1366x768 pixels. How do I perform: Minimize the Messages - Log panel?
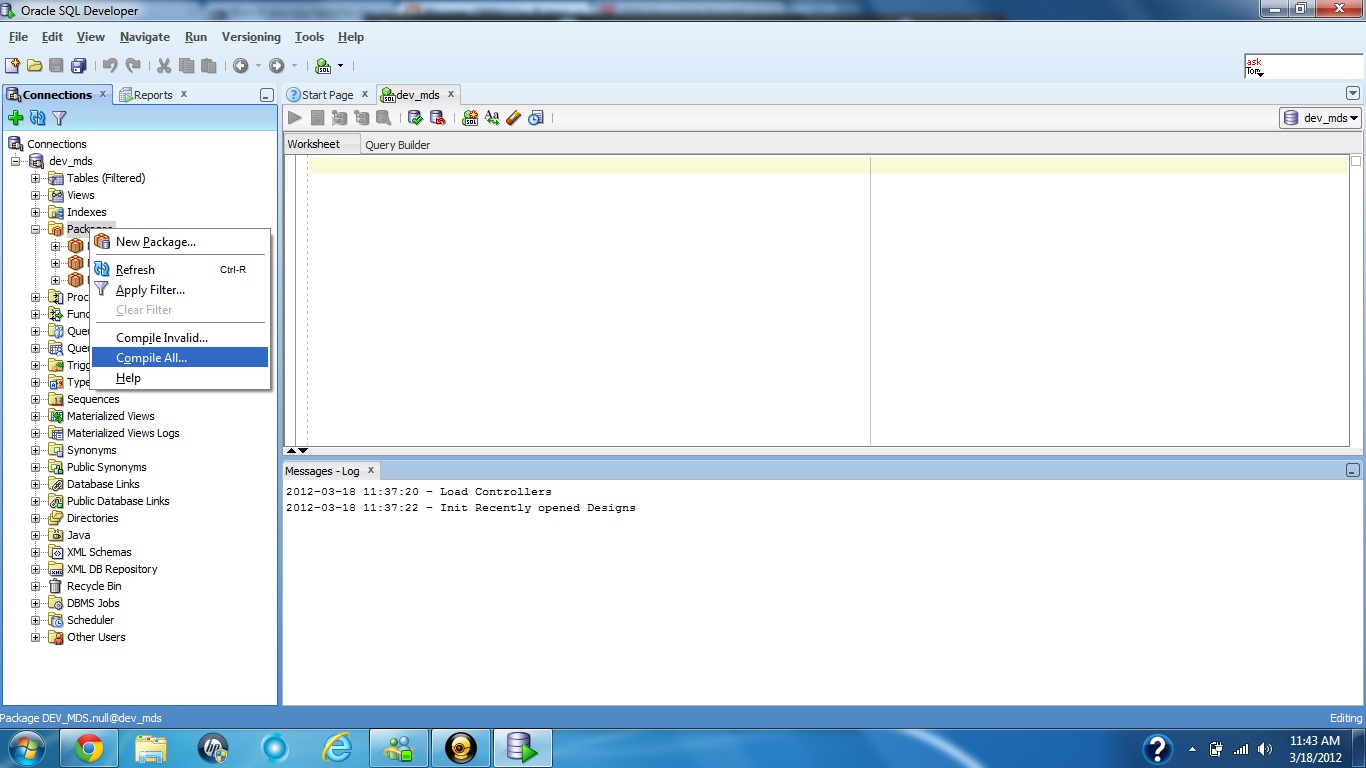pos(1353,470)
